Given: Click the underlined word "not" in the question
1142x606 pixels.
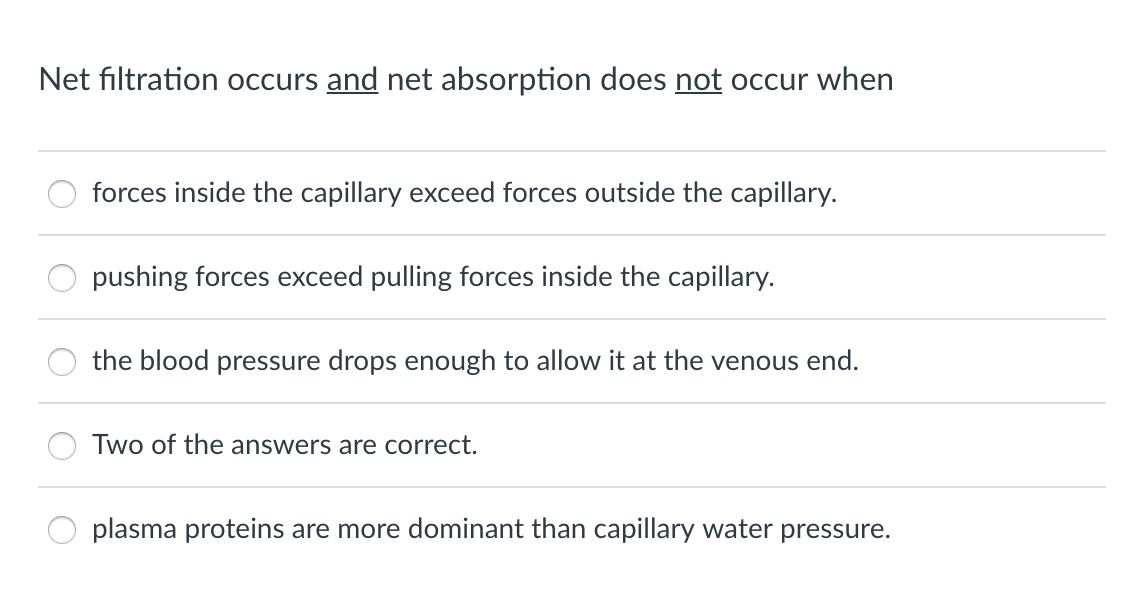Looking at the screenshot, I should (x=697, y=80).
